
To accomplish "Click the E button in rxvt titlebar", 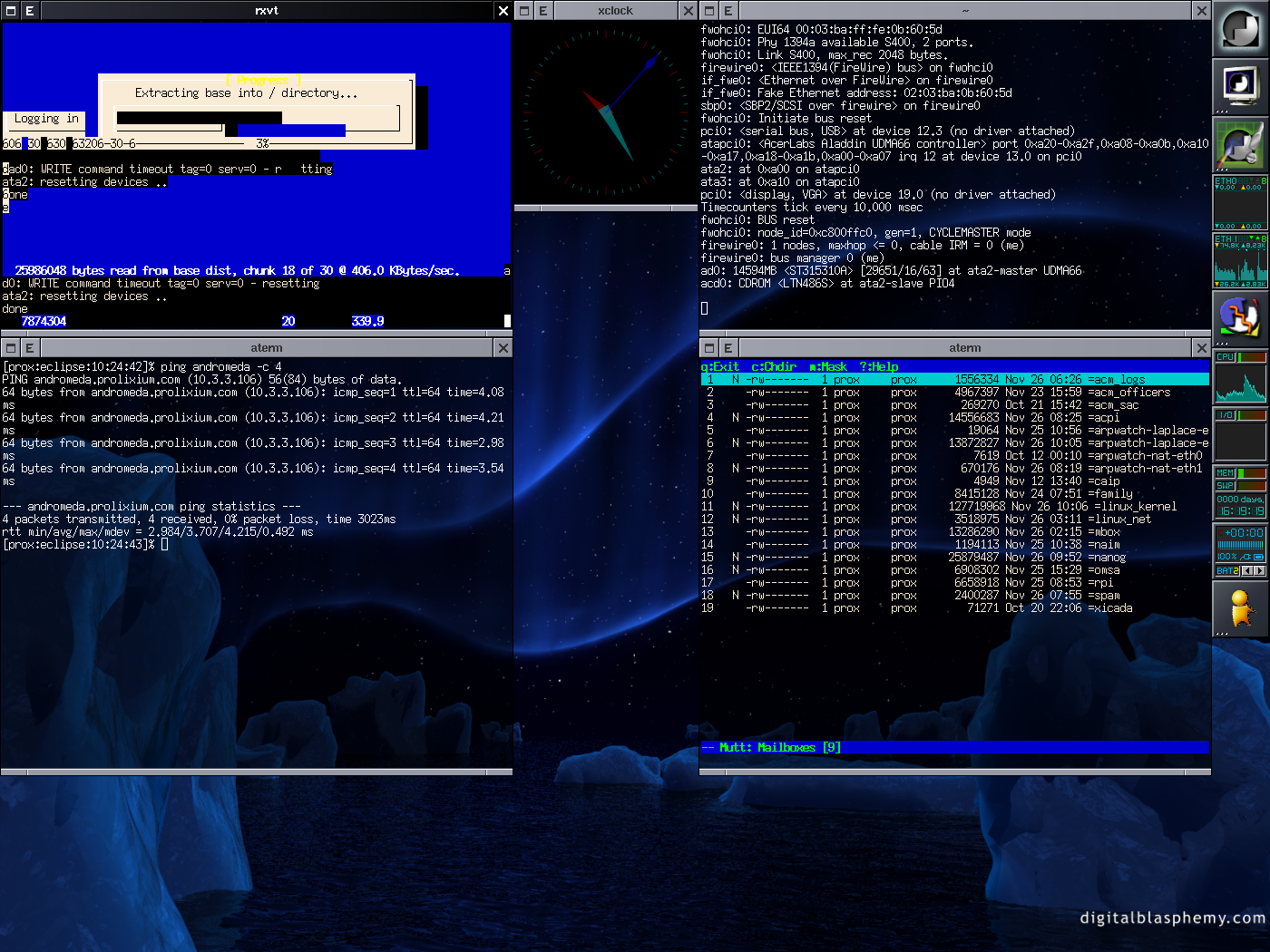I will (x=30, y=11).
